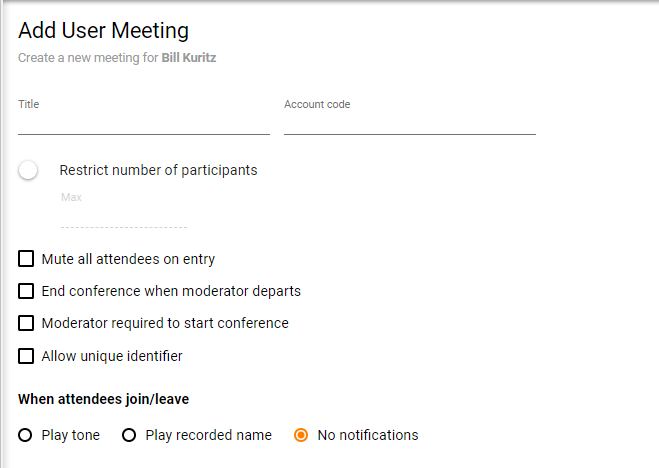Click the 'Play tone' option label
659x468 pixels.
(71, 436)
